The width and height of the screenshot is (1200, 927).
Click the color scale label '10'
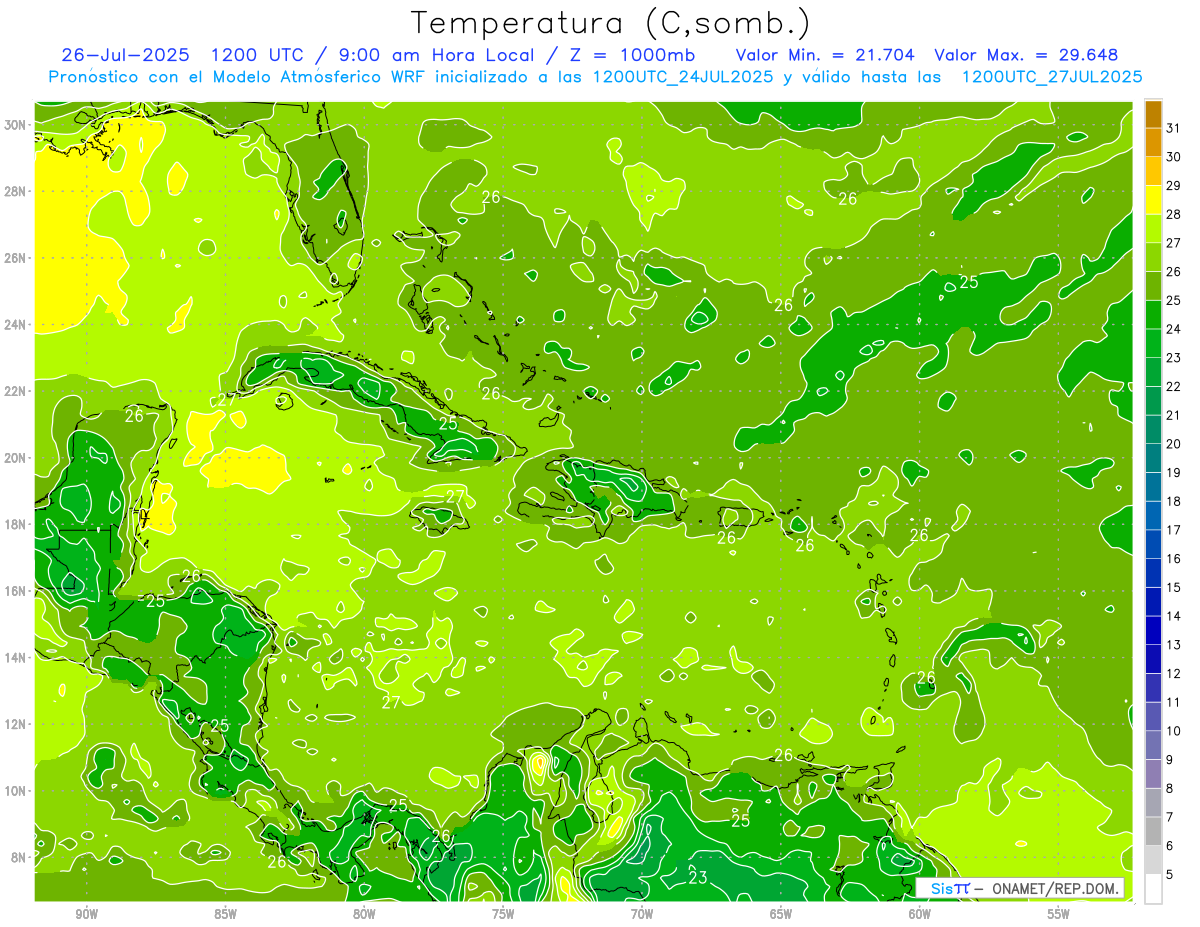[1173, 731]
